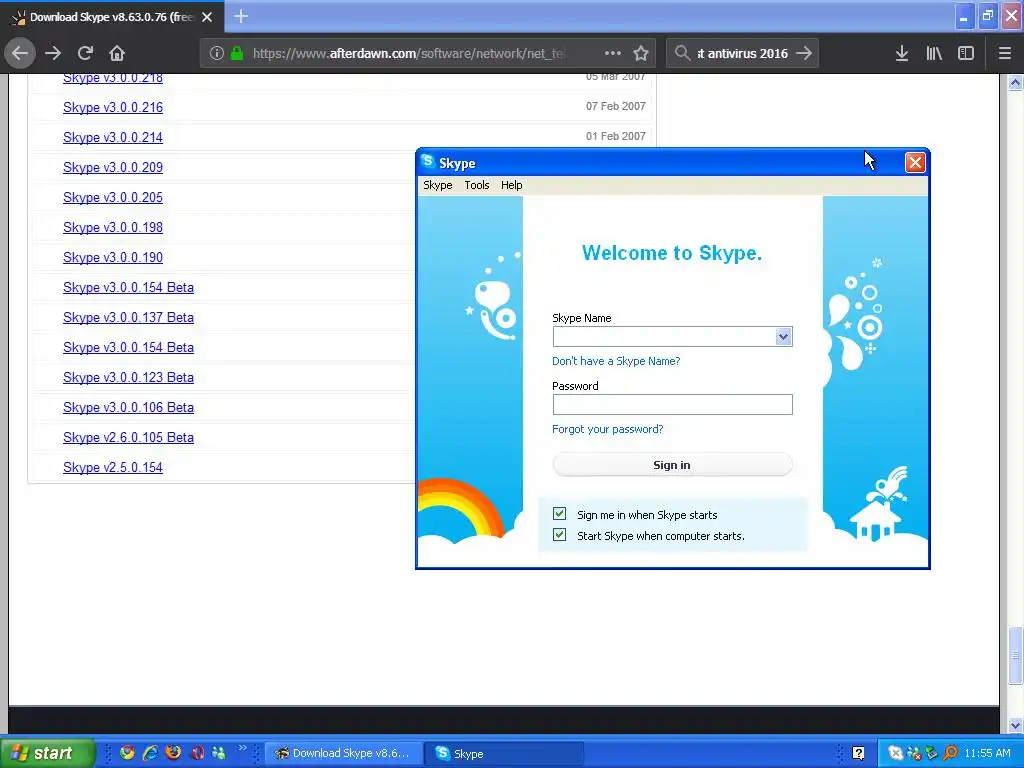Reload the current page
The height and width of the screenshot is (768, 1024).
tap(86, 53)
